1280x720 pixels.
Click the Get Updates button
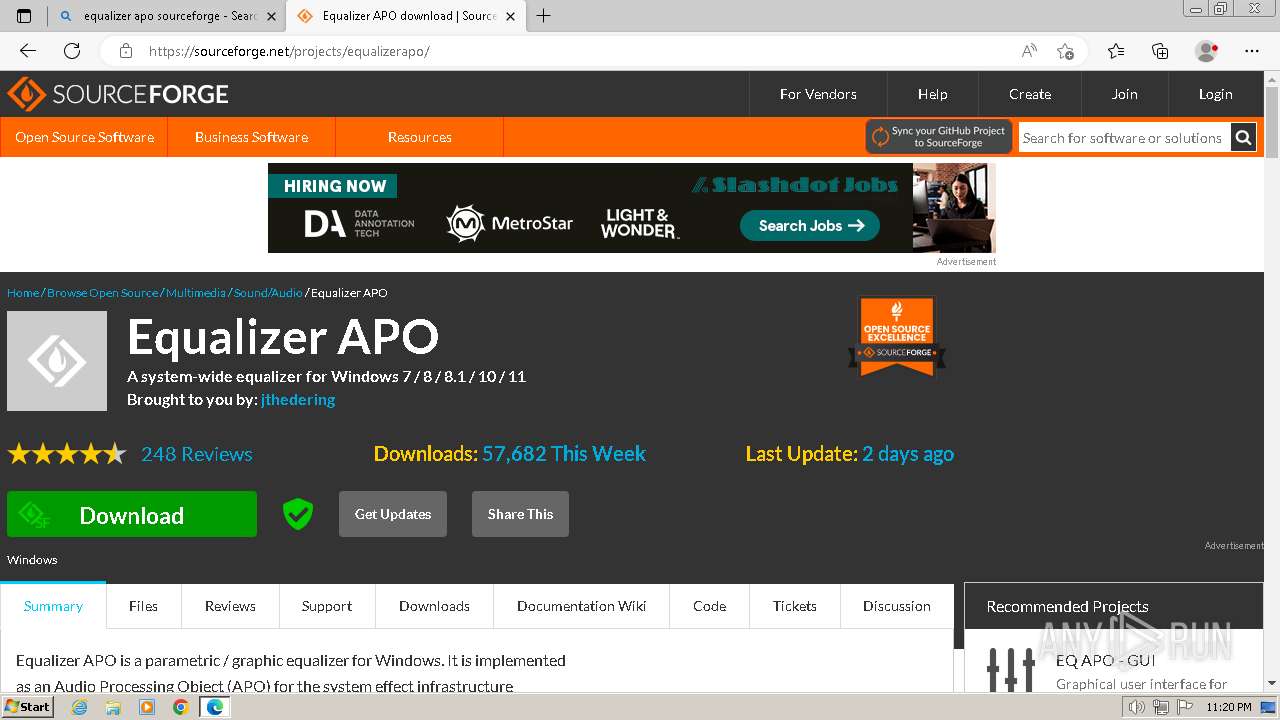click(393, 514)
